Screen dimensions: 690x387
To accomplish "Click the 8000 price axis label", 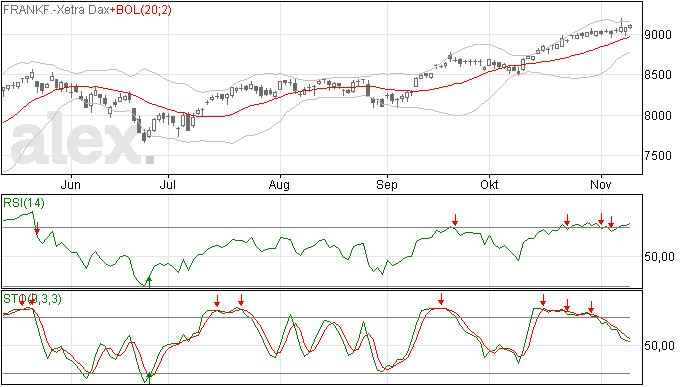I will click(x=658, y=115).
